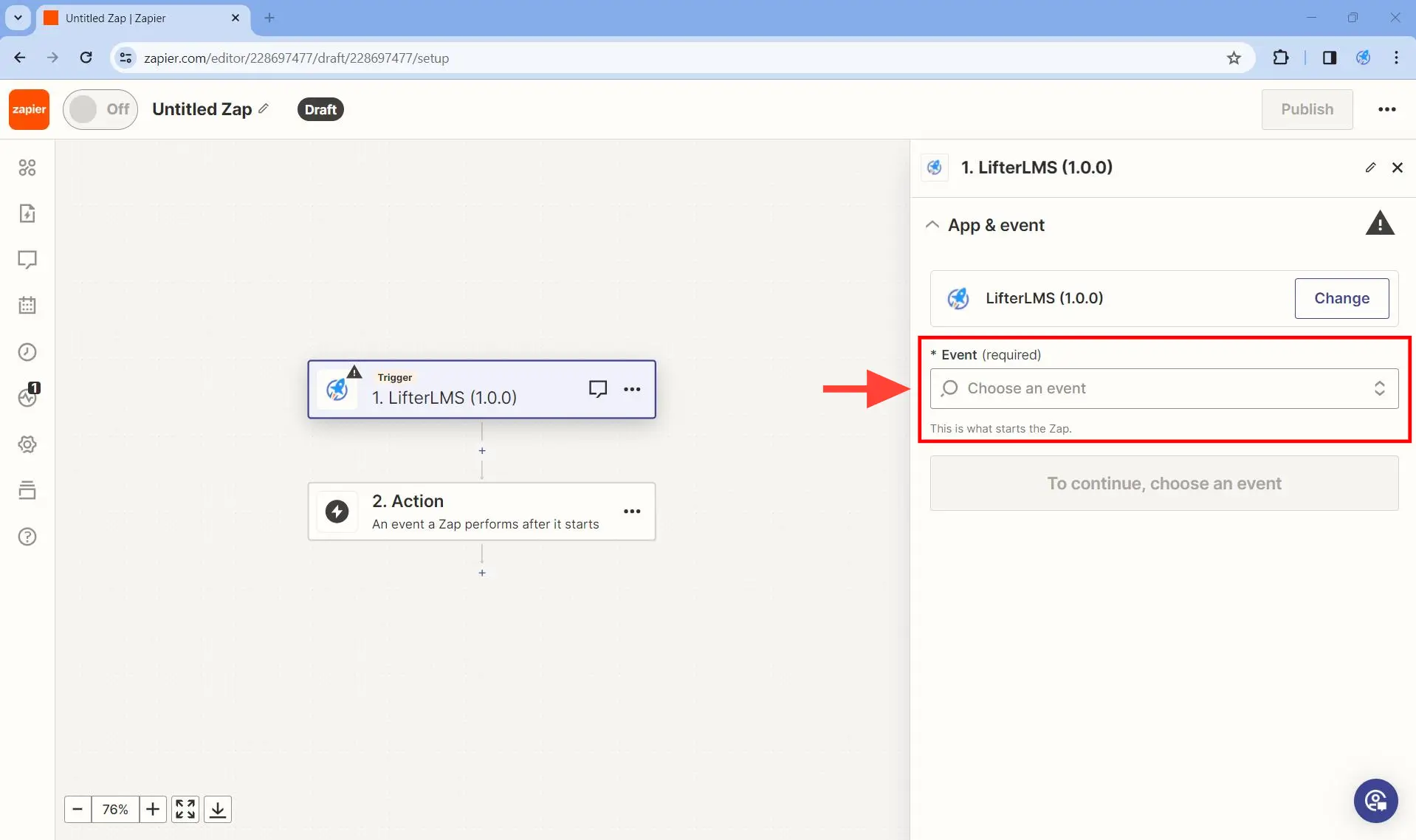This screenshot has height=840, width=1416.
Task: Open notes for the trigger step
Action: [x=598, y=388]
